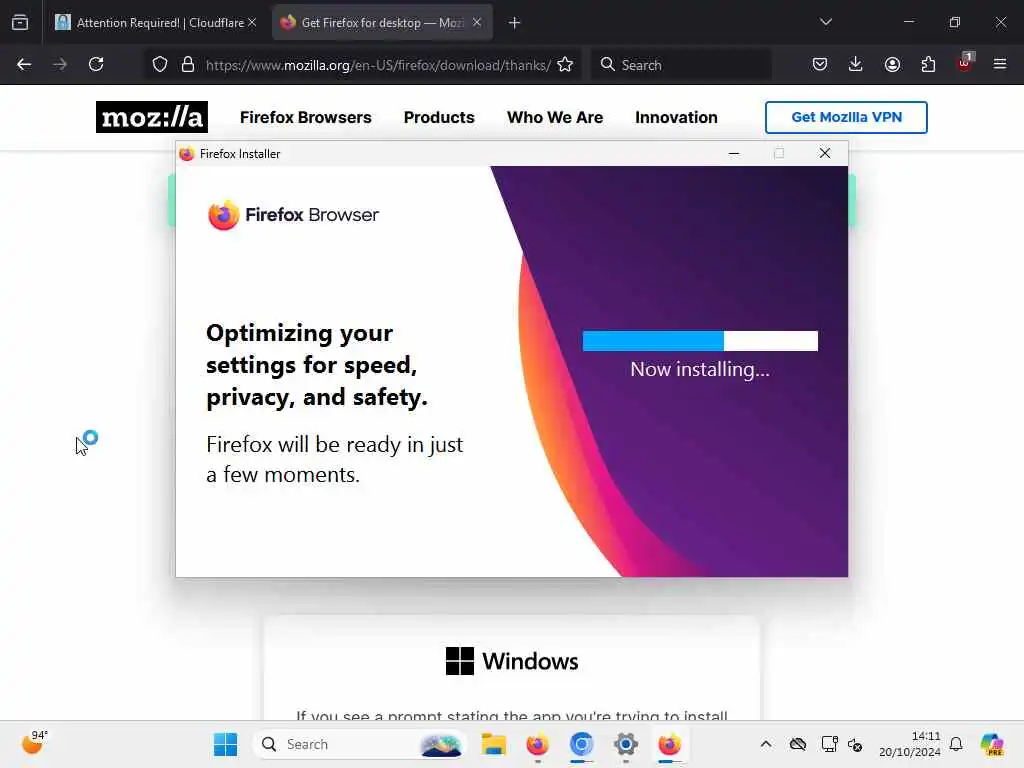Open the Windows Start menu
This screenshot has width=1024, height=768.
(x=225, y=744)
